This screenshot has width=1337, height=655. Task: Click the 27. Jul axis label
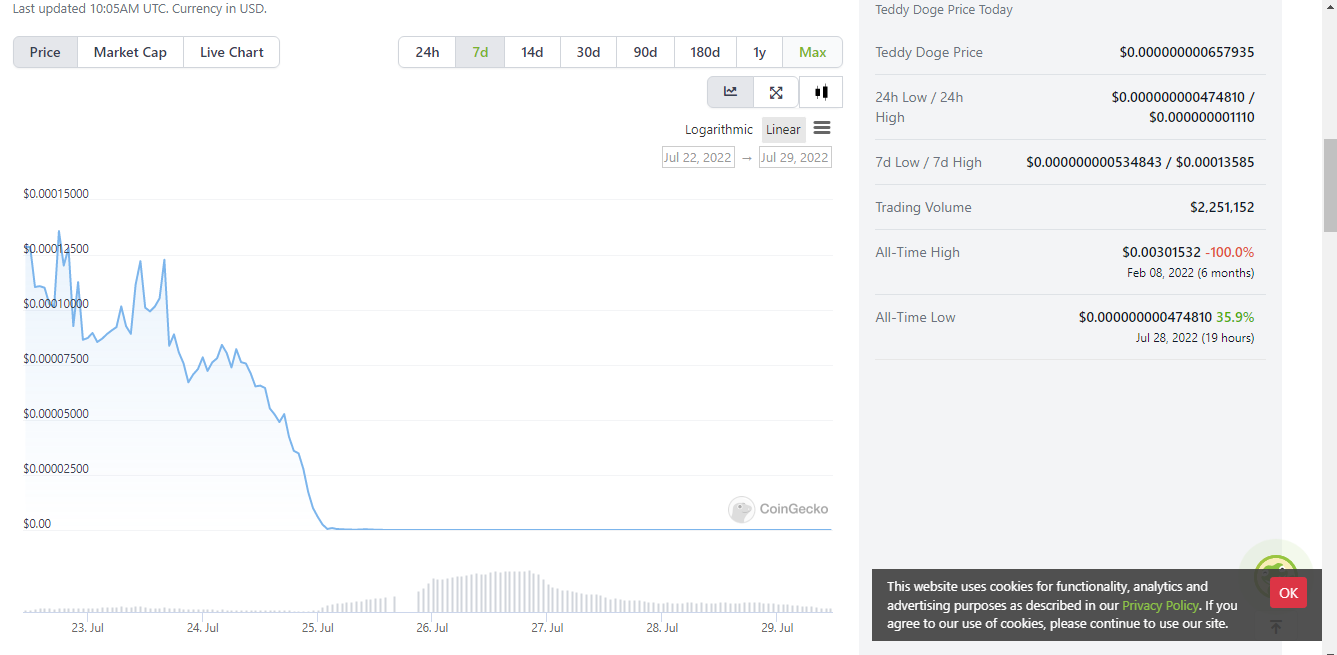click(547, 628)
